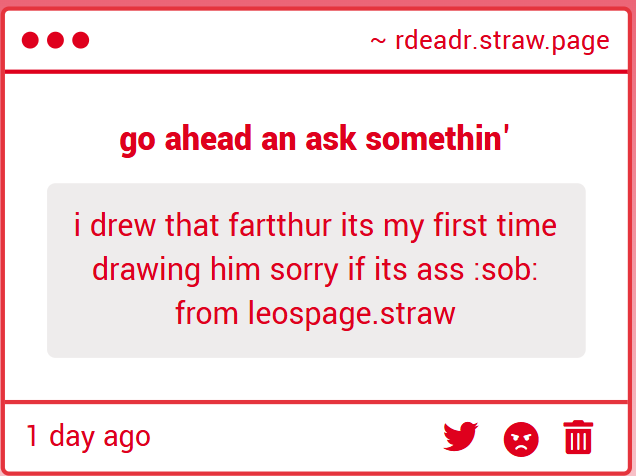636x476 pixels.
Task: Click the "go ahead an ask somethin'" heading
Action: pos(315,139)
